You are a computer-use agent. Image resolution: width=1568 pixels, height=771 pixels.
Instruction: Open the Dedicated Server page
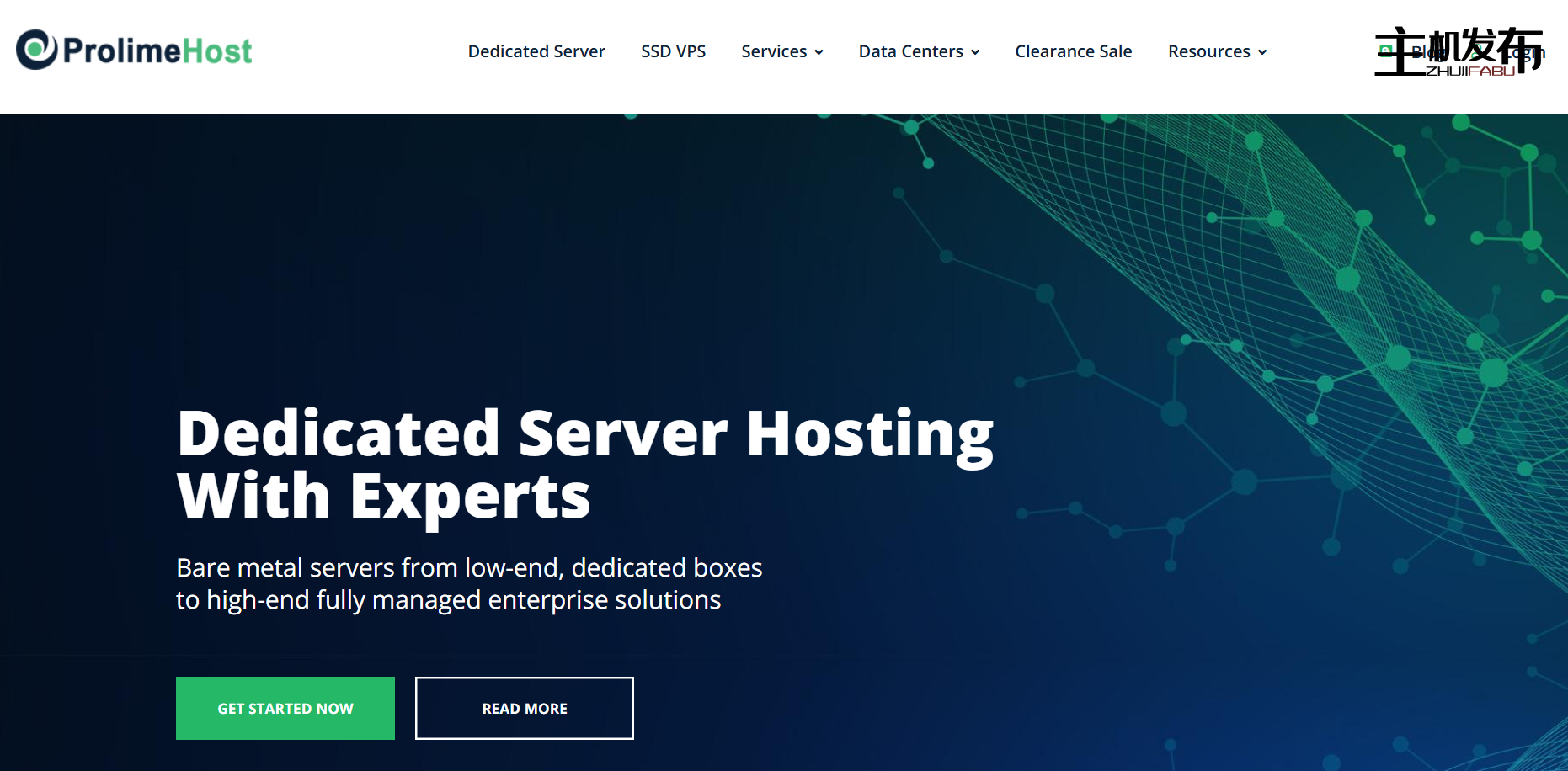coord(536,51)
